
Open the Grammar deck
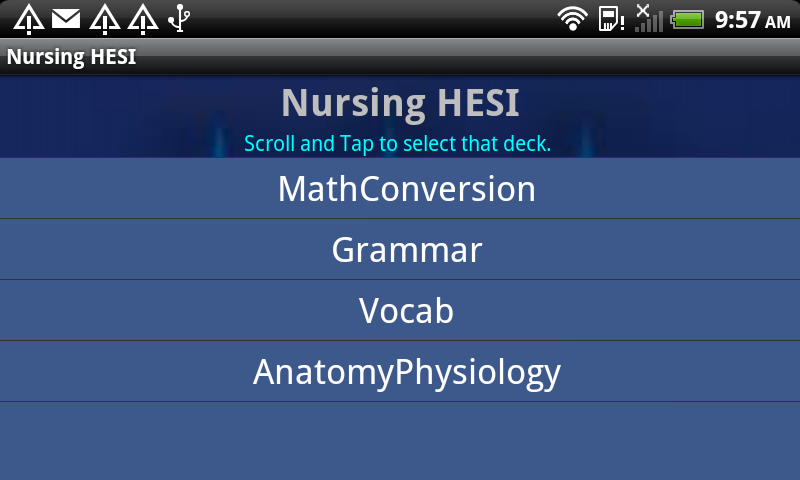tap(406, 250)
